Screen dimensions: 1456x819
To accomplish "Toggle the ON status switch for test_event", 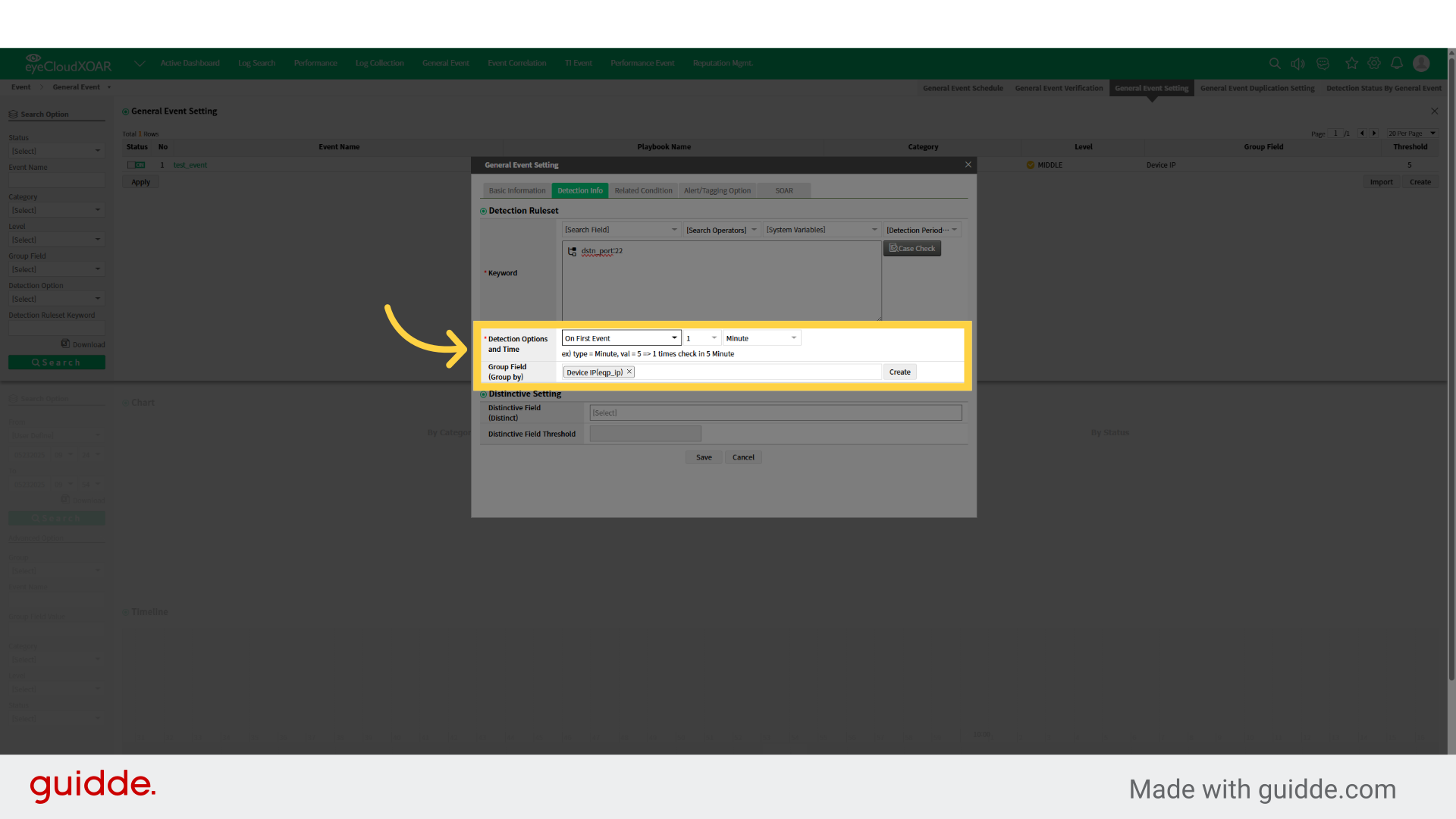I will click(x=136, y=165).
